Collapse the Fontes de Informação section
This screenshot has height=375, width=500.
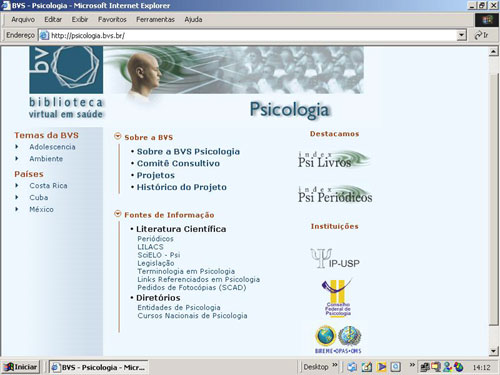(x=117, y=214)
